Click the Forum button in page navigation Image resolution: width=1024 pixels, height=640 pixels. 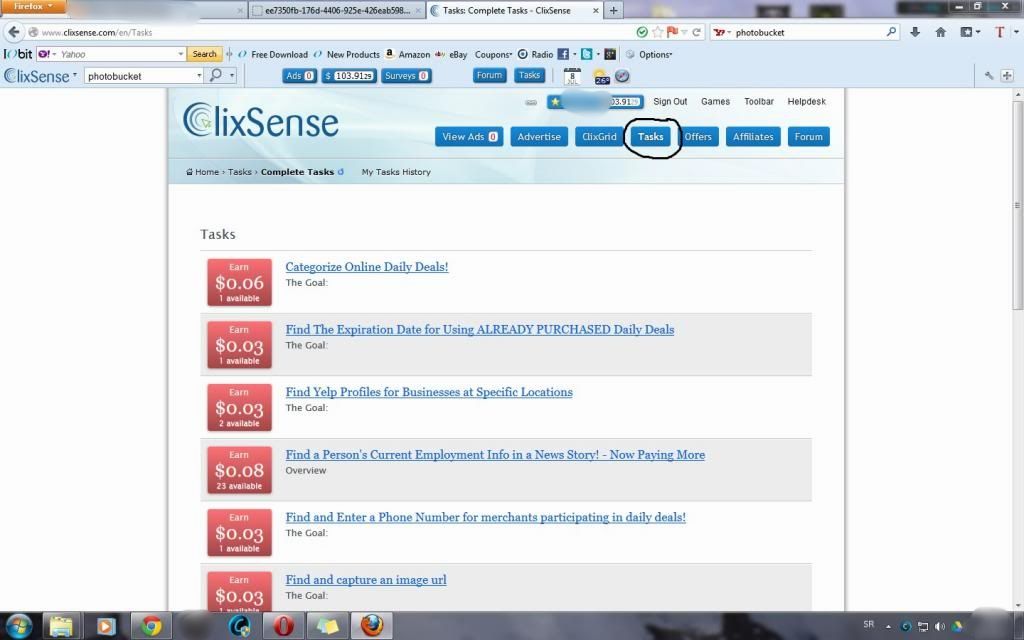click(x=808, y=136)
